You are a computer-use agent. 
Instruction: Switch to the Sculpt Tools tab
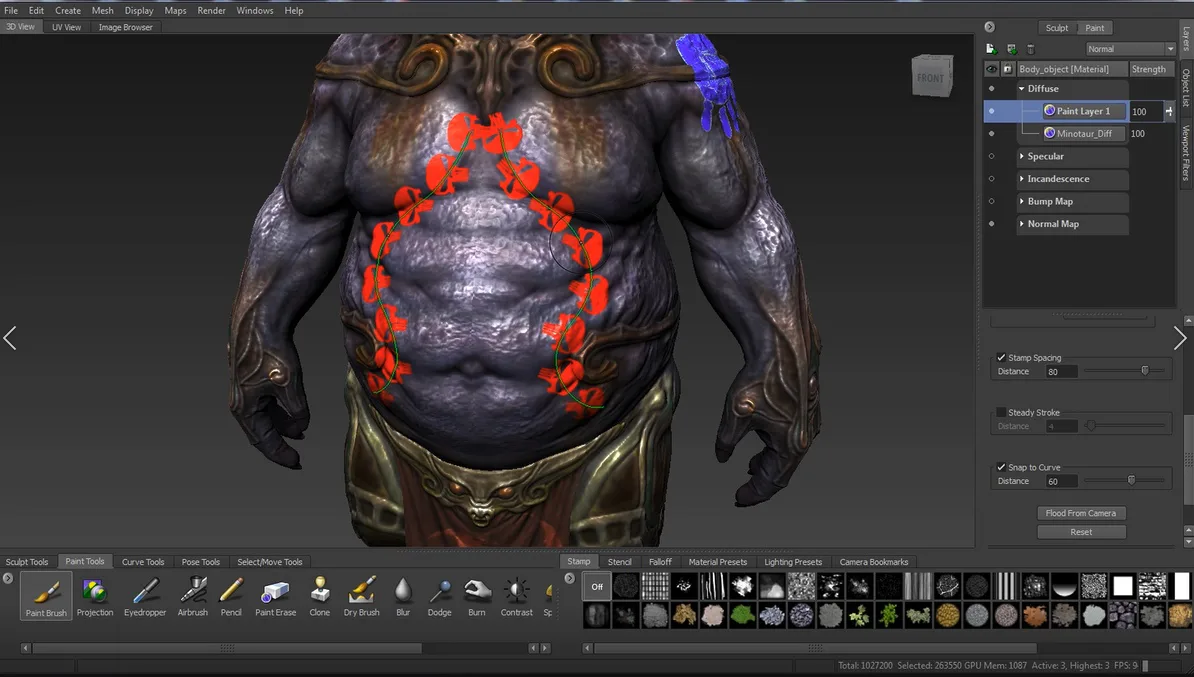pyautogui.click(x=27, y=562)
